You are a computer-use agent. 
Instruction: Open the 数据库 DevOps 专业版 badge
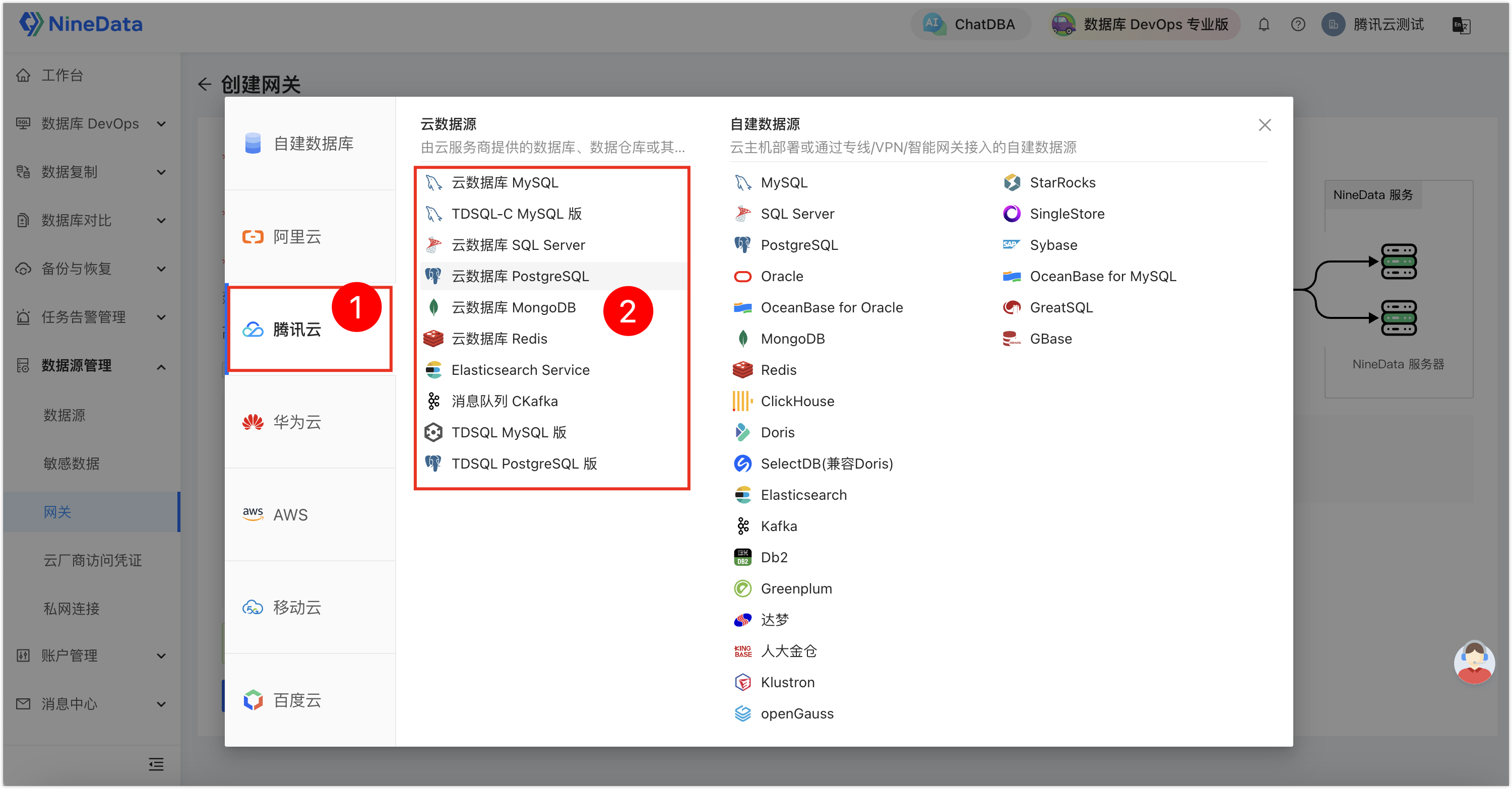[1144, 25]
